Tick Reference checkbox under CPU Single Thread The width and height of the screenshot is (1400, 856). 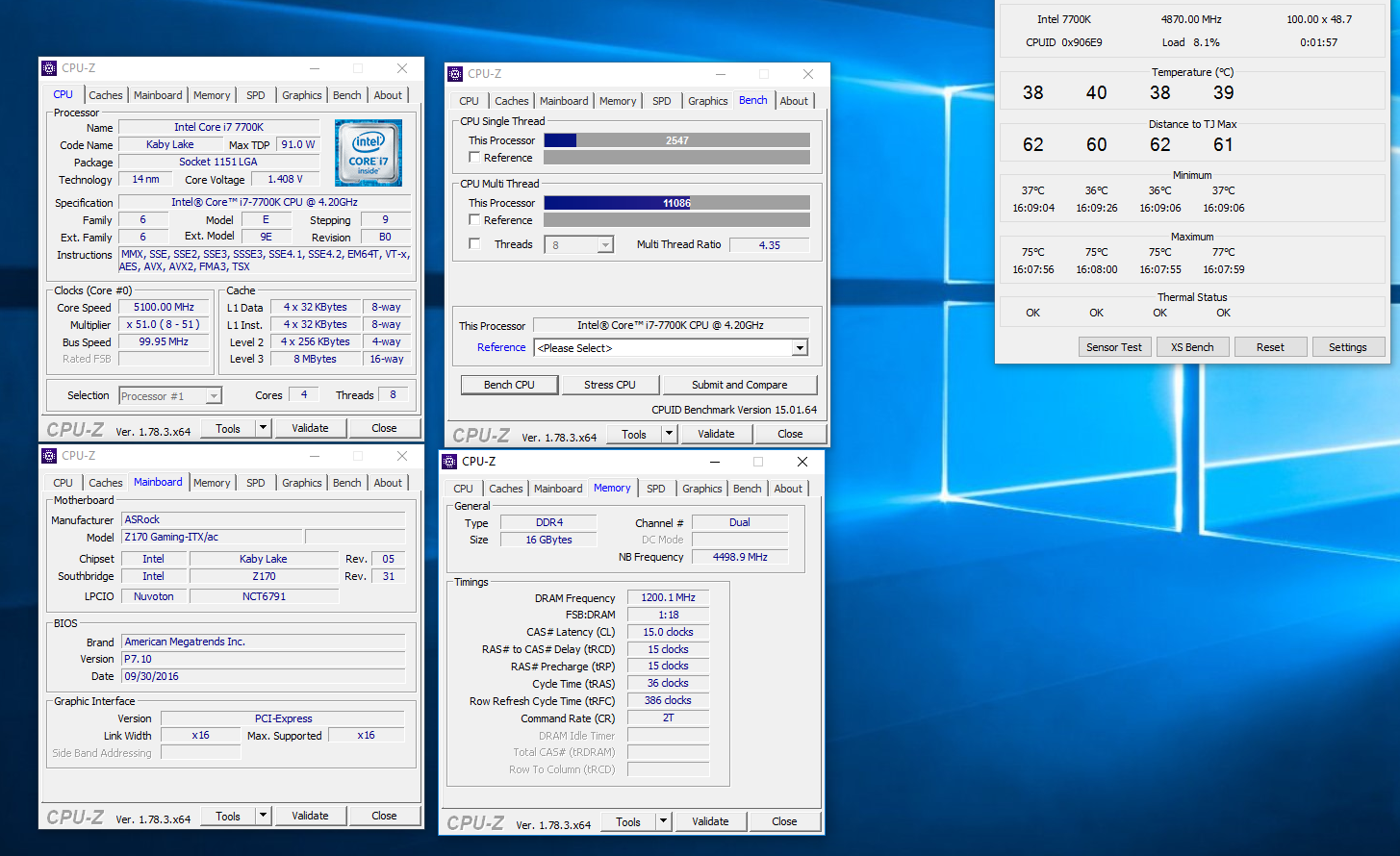[x=474, y=158]
